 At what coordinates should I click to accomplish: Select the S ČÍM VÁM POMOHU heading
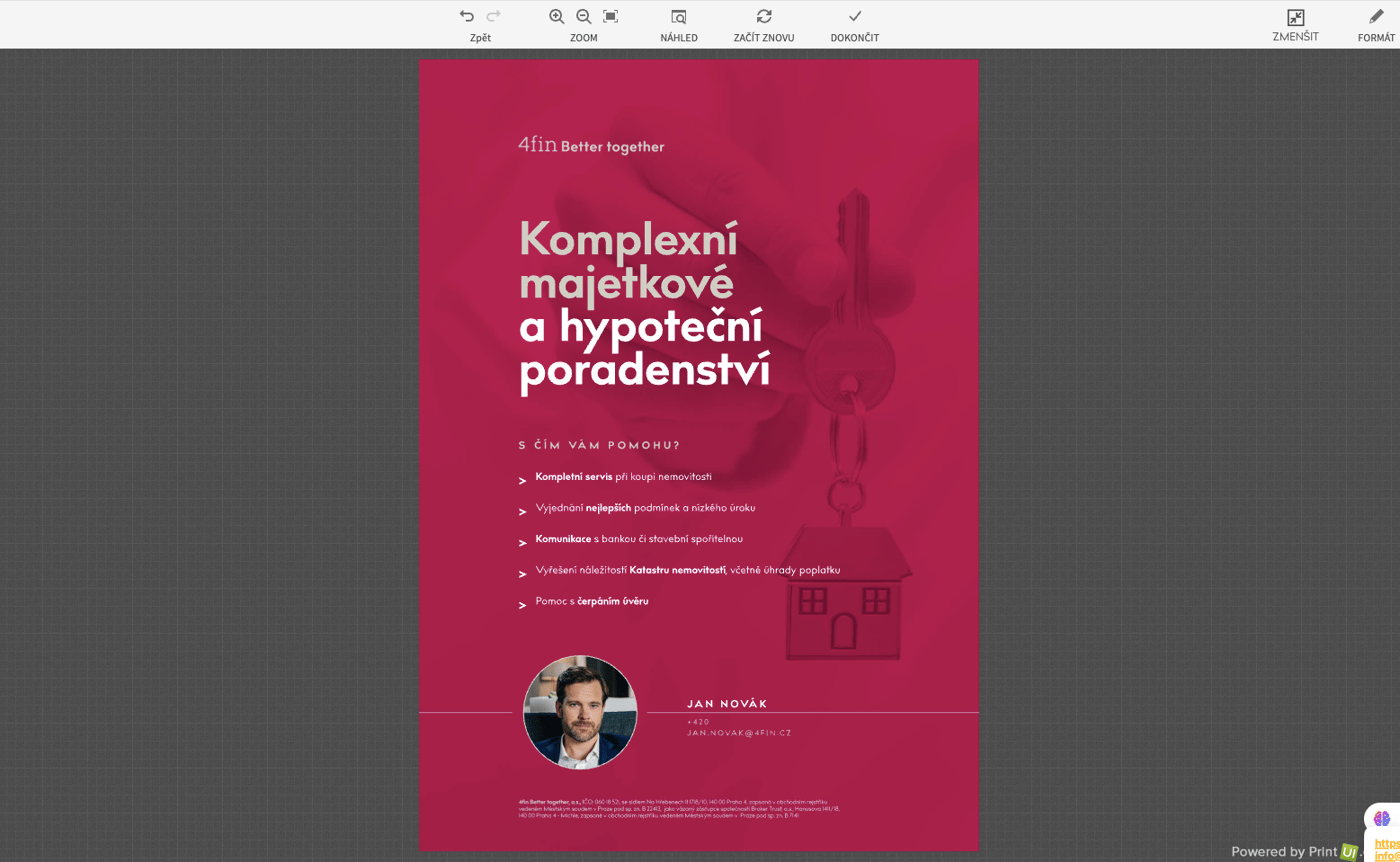coord(598,443)
